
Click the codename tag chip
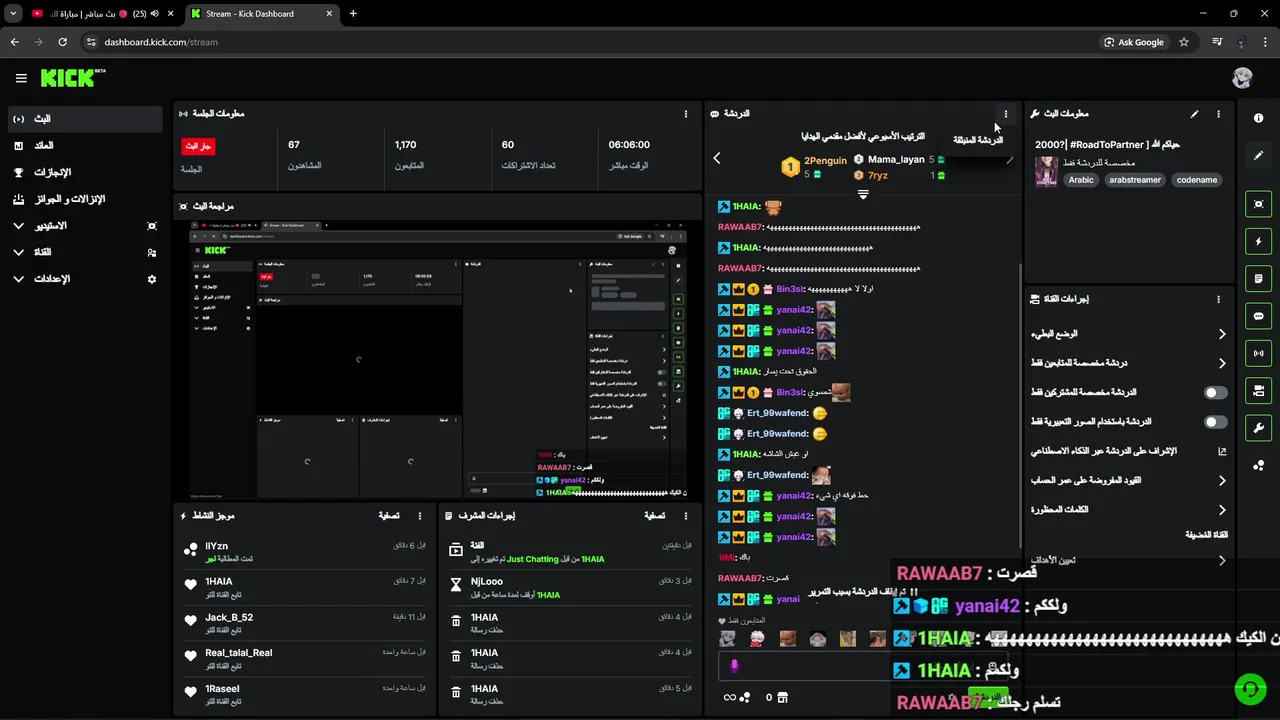[x=1197, y=180]
